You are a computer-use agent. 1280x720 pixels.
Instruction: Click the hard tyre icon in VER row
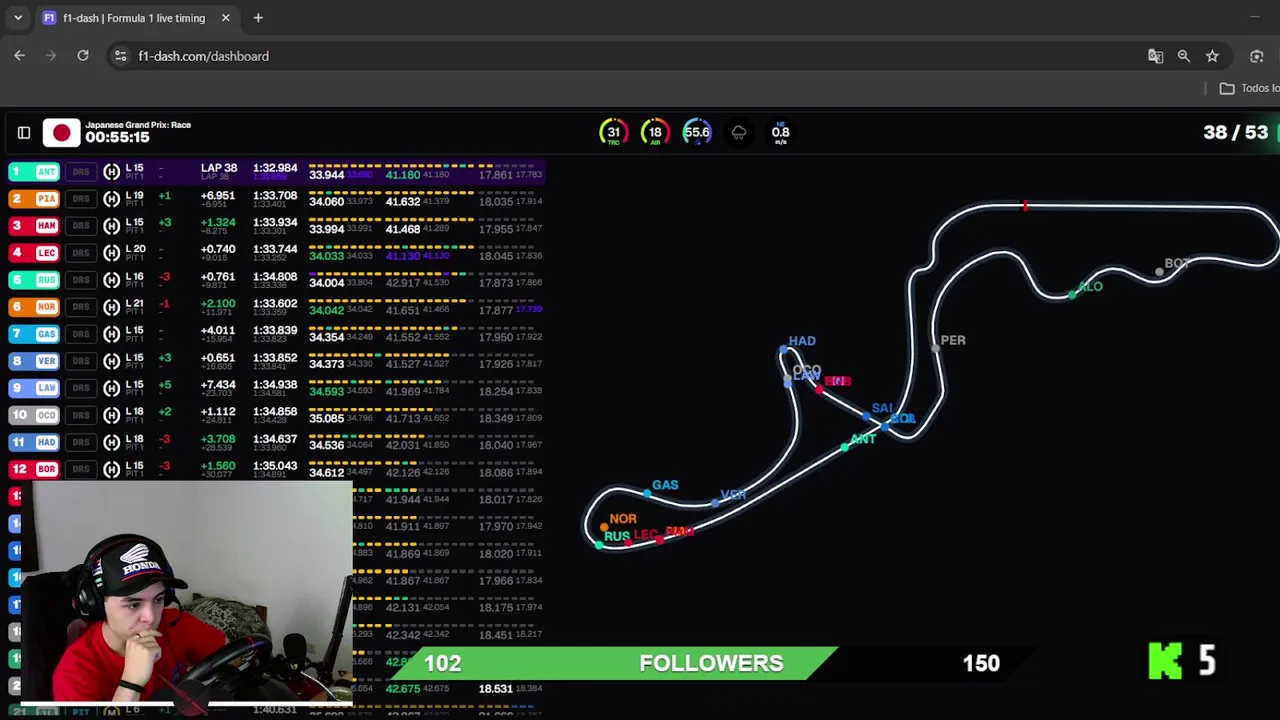pyautogui.click(x=111, y=361)
